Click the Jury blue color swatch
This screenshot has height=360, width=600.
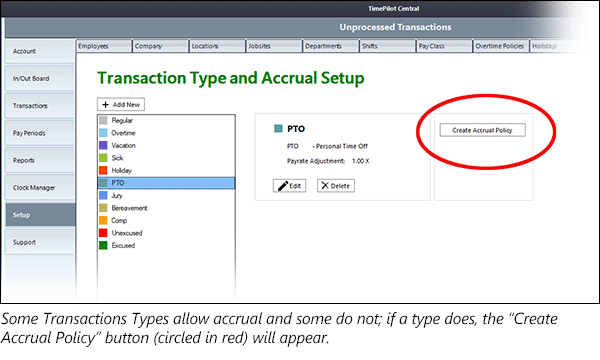click(103, 195)
